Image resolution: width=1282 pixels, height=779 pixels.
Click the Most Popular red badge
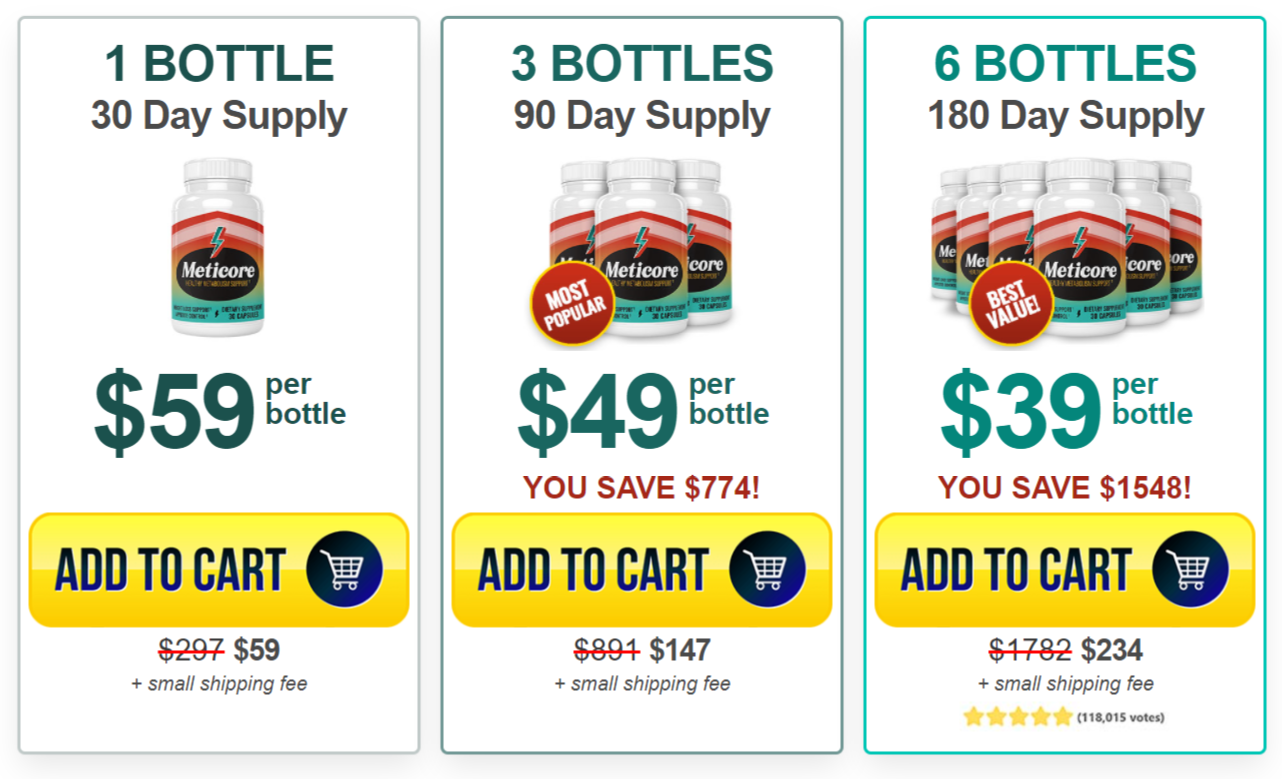click(x=572, y=305)
